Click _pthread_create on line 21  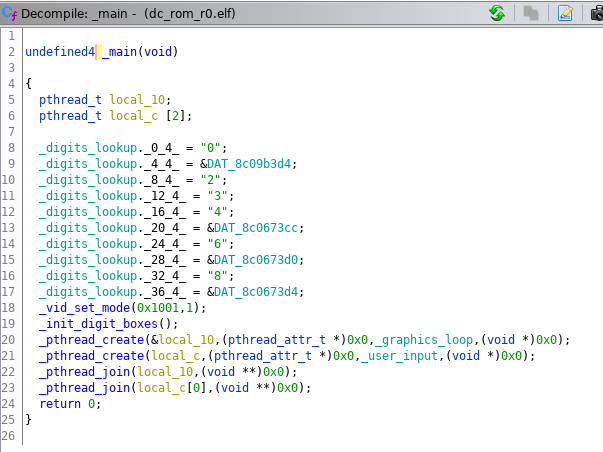(92, 356)
